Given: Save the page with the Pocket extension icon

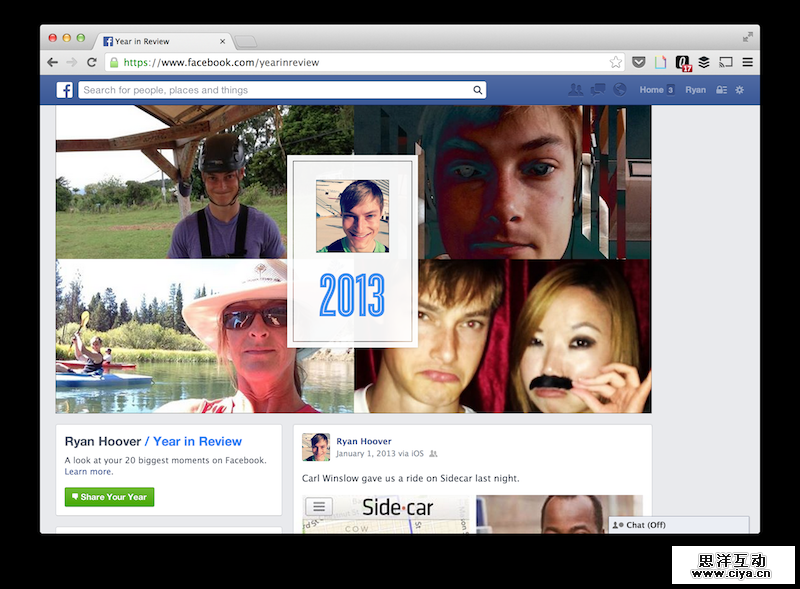Looking at the screenshot, I should [x=639, y=61].
